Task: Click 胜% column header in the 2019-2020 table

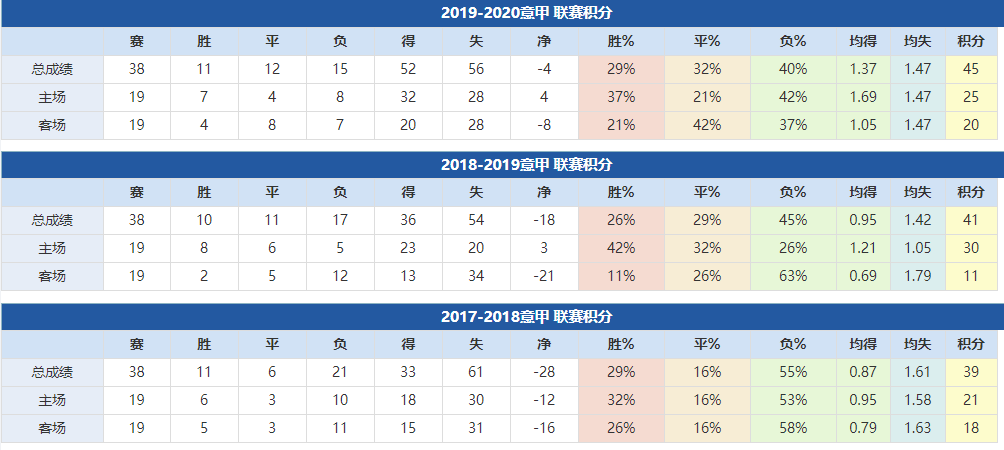Action: (x=620, y=41)
